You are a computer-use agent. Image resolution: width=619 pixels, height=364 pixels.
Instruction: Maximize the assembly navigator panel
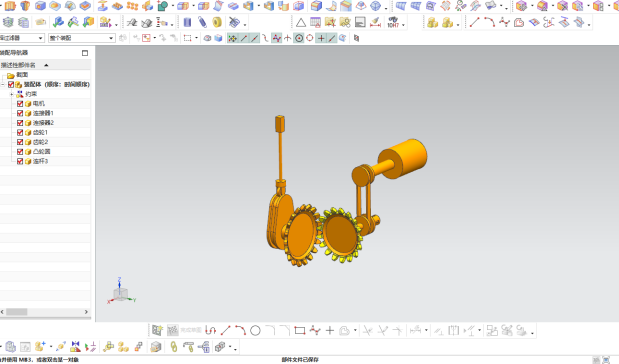(x=85, y=53)
